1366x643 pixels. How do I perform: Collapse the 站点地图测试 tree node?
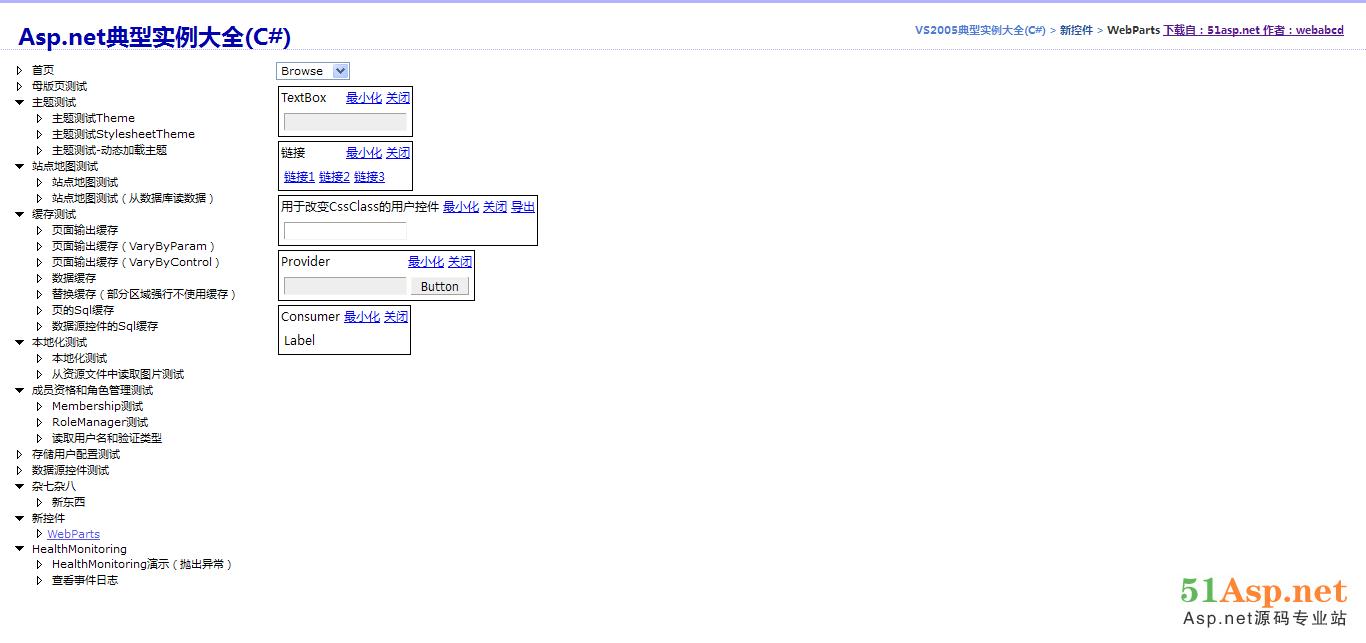(x=20, y=166)
